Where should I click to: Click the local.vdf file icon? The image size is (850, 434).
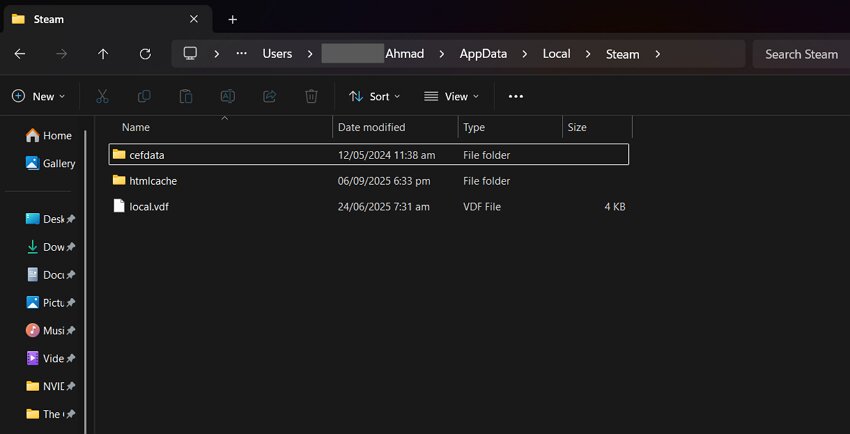pyautogui.click(x=119, y=206)
